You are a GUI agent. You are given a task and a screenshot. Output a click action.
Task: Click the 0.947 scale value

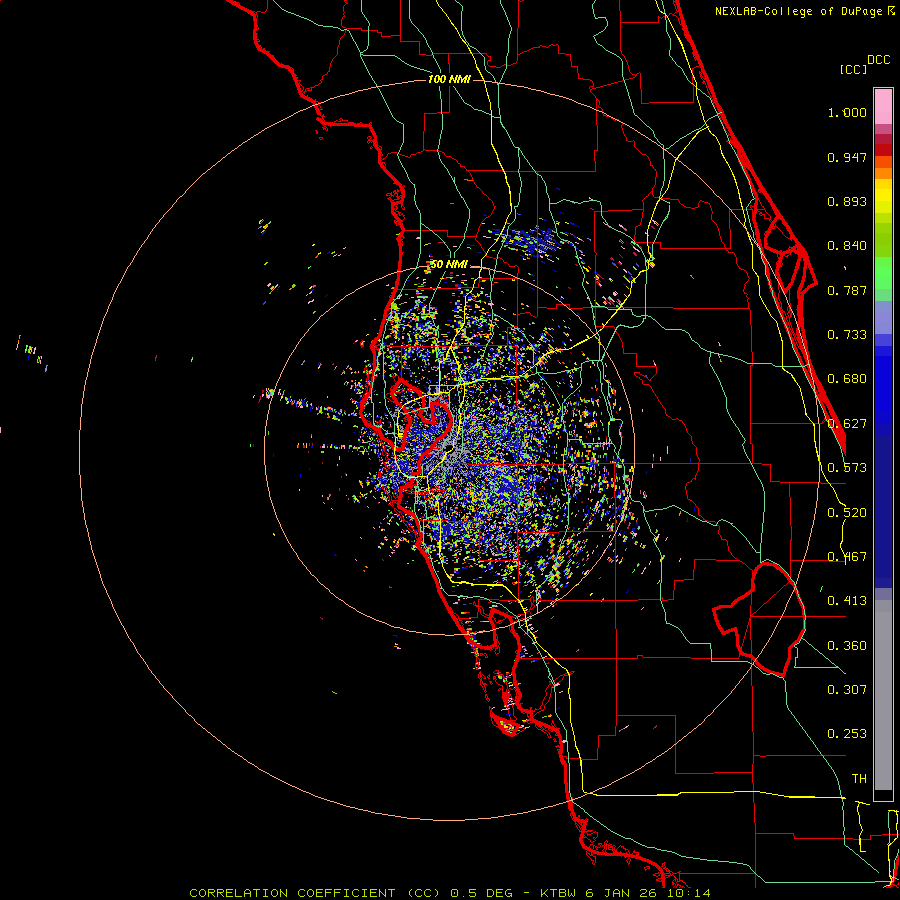847,158
